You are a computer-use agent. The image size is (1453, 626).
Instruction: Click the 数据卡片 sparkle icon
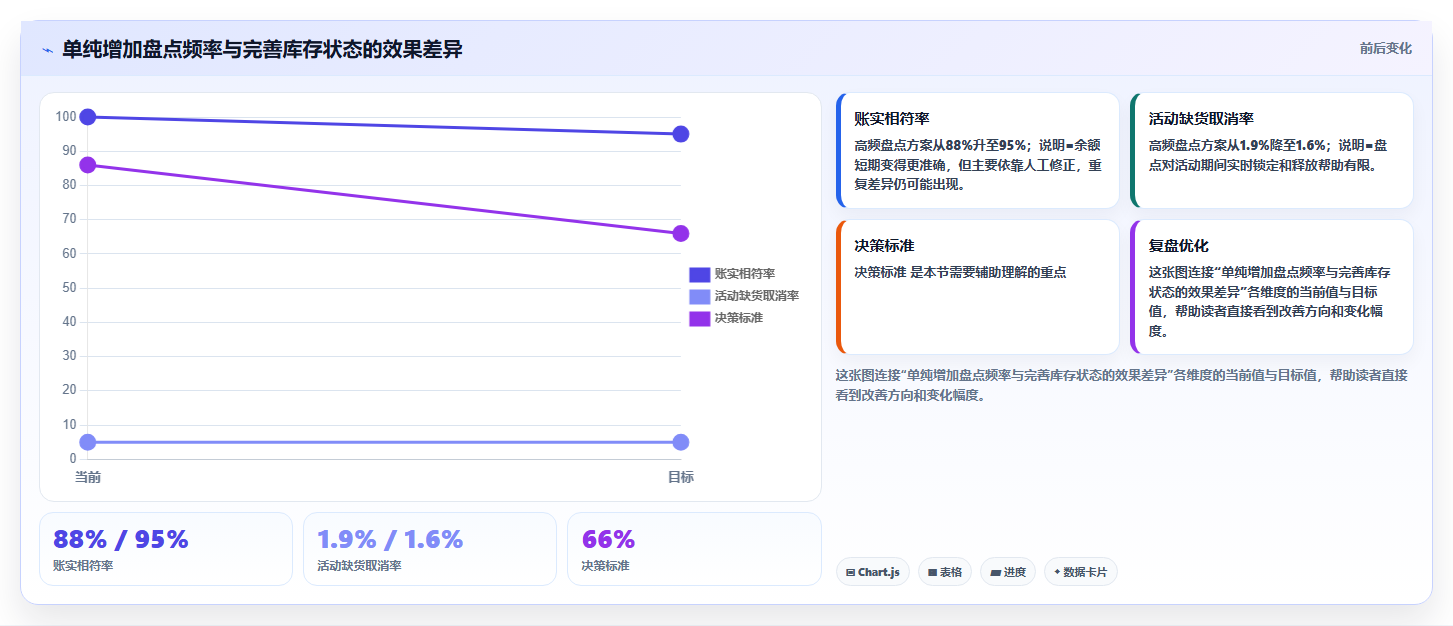click(1057, 572)
